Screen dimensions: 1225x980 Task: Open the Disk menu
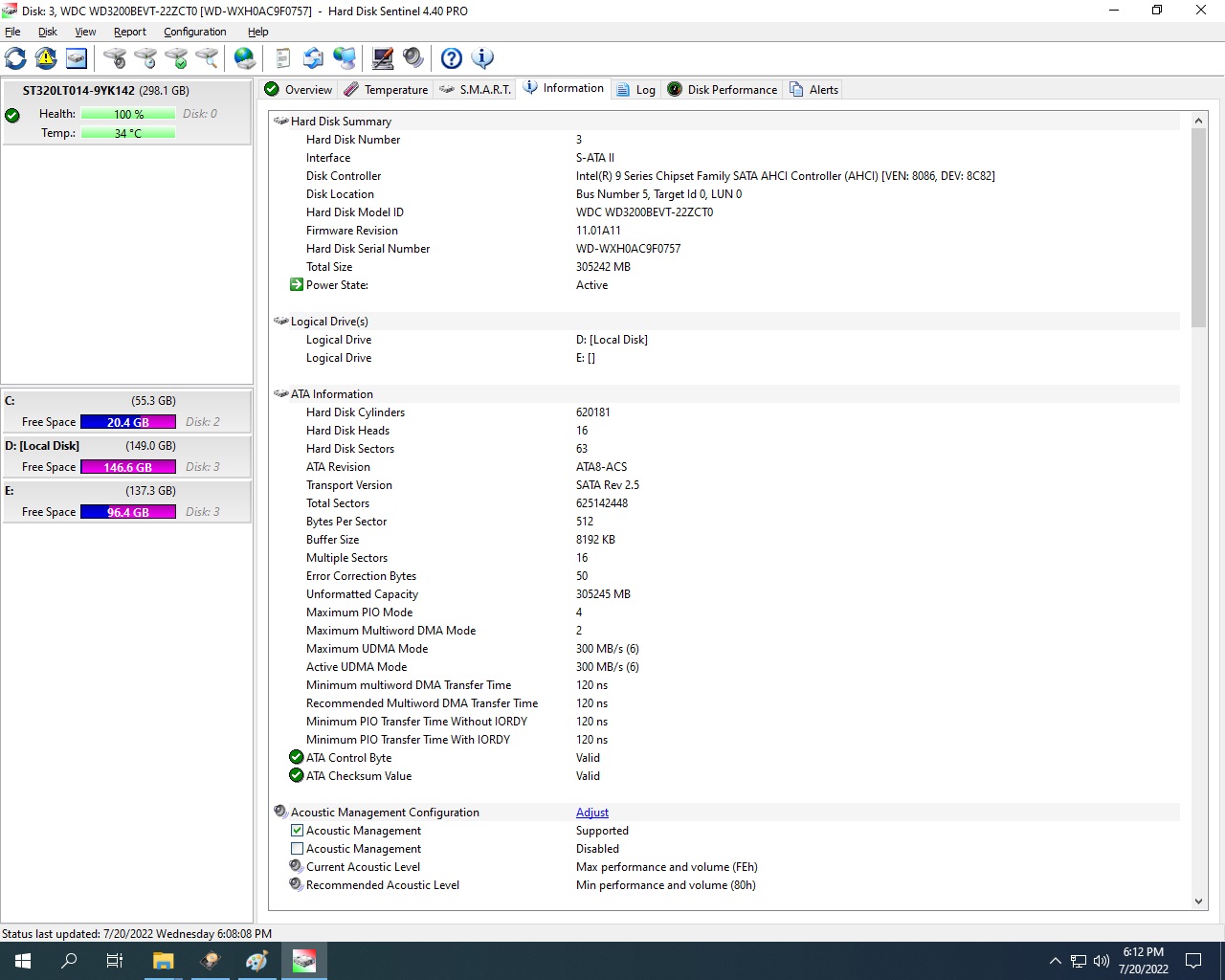48,32
